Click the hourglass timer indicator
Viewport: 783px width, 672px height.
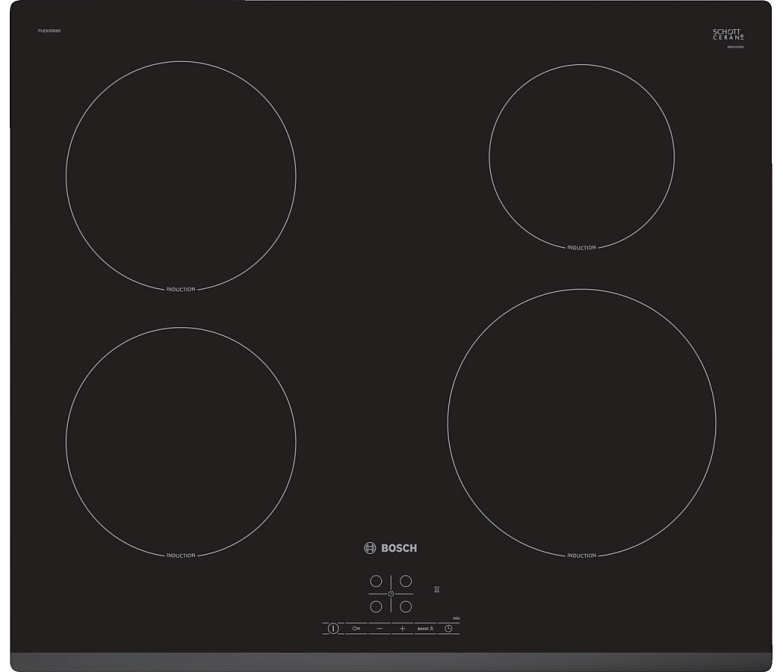(437, 588)
